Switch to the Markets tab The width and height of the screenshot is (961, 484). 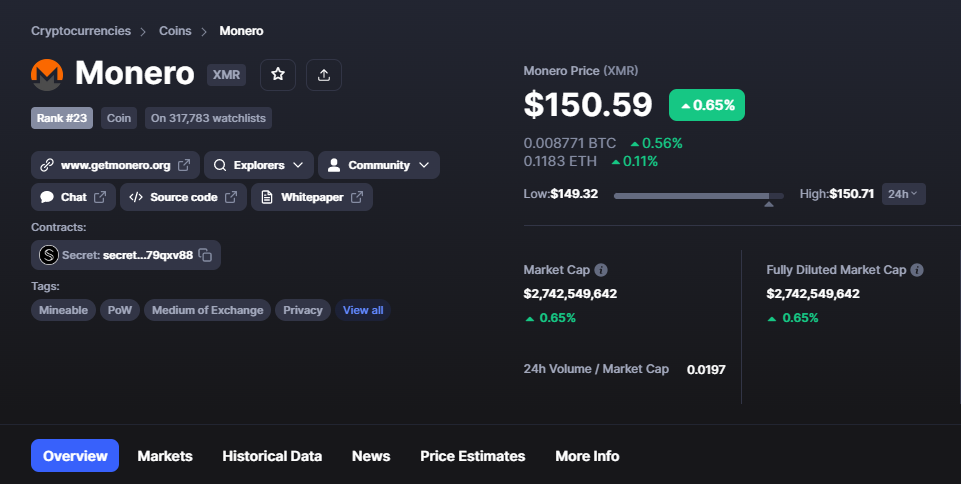click(165, 456)
